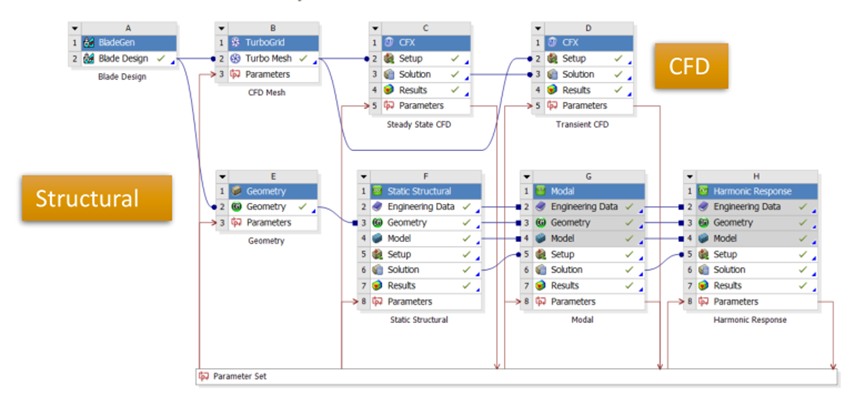The height and width of the screenshot is (406, 865).
Task: Open the system F dropdown arrow
Action: [x=364, y=177]
